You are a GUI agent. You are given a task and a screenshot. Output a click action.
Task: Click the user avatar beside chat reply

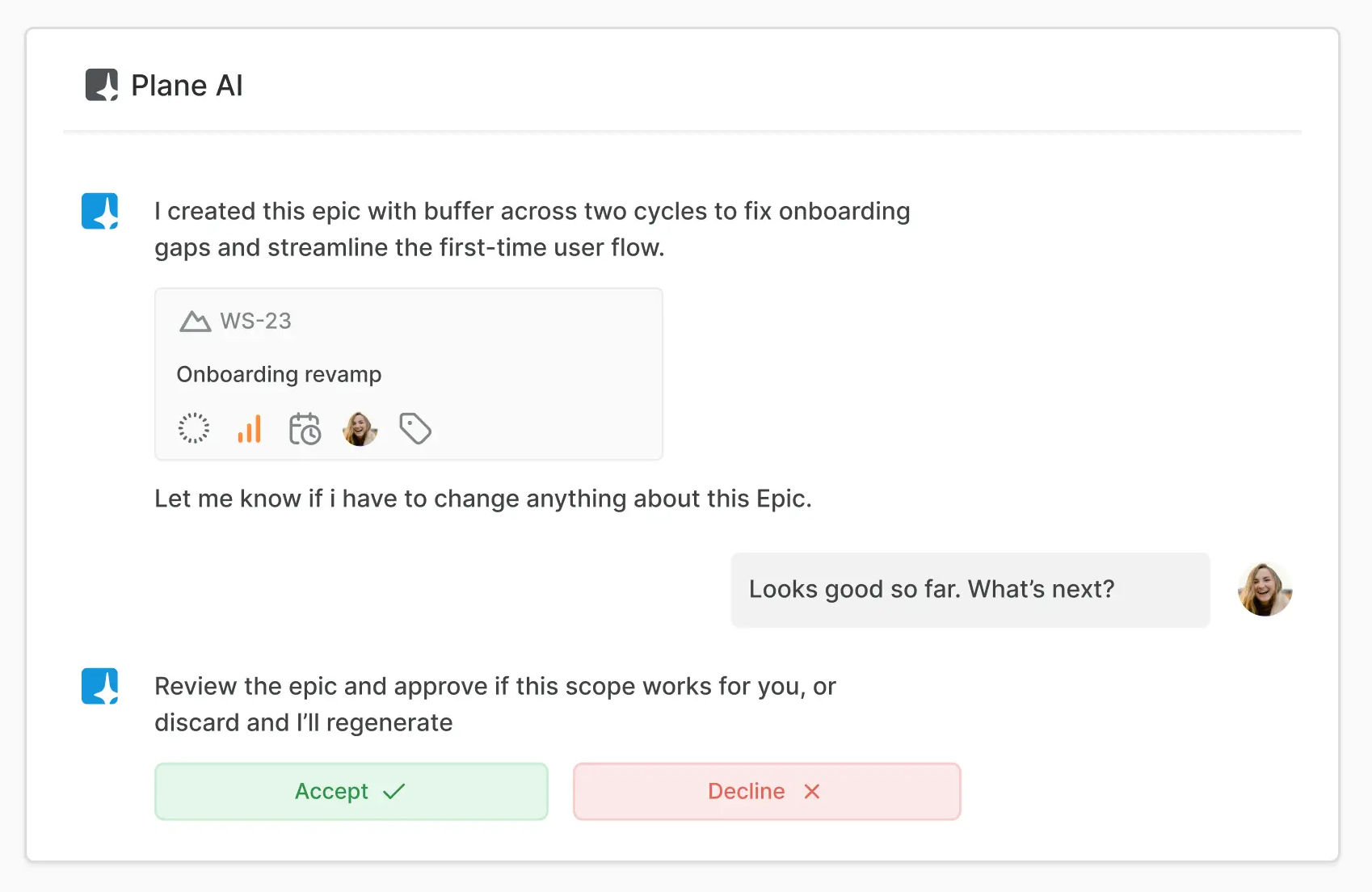1265,590
